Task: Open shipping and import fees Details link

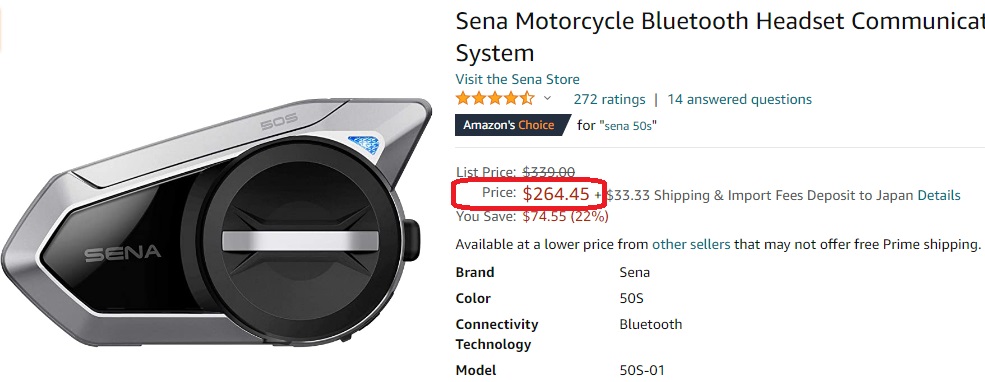Action: coord(939,195)
